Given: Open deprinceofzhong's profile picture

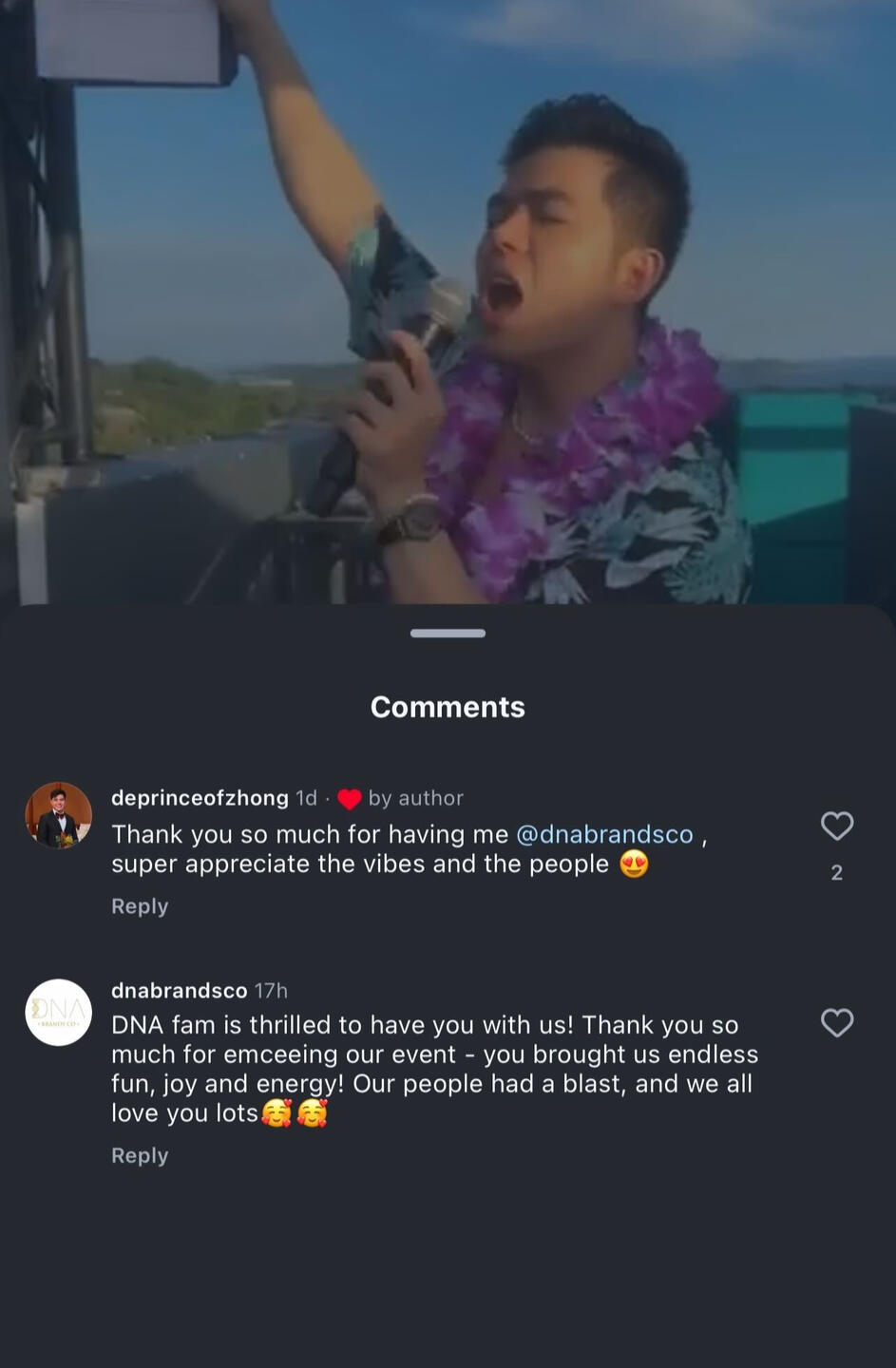Looking at the screenshot, I should (58, 815).
